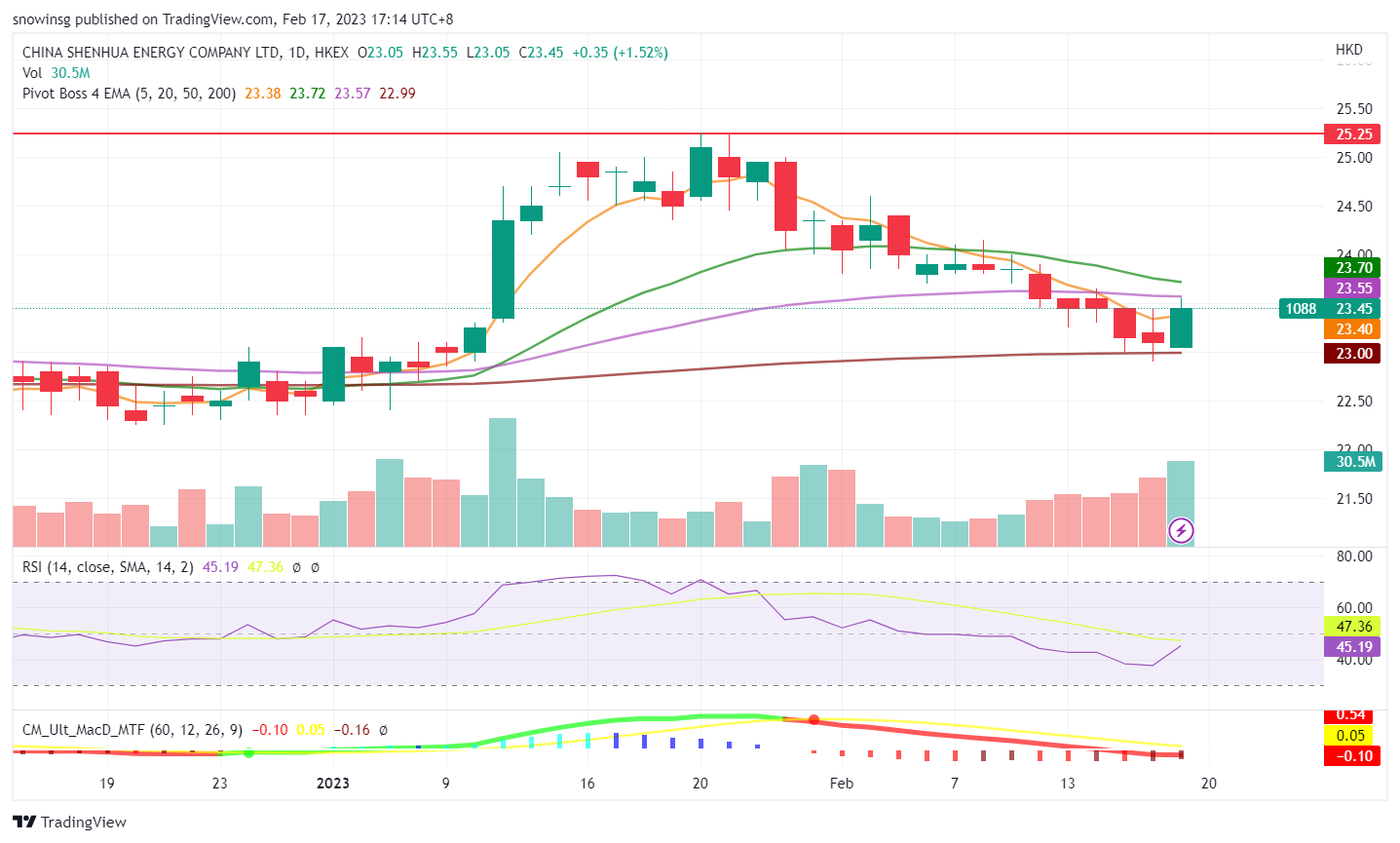
Task: Click the 25.25 red price label
Action: pyautogui.click(x=1353, y=134)
